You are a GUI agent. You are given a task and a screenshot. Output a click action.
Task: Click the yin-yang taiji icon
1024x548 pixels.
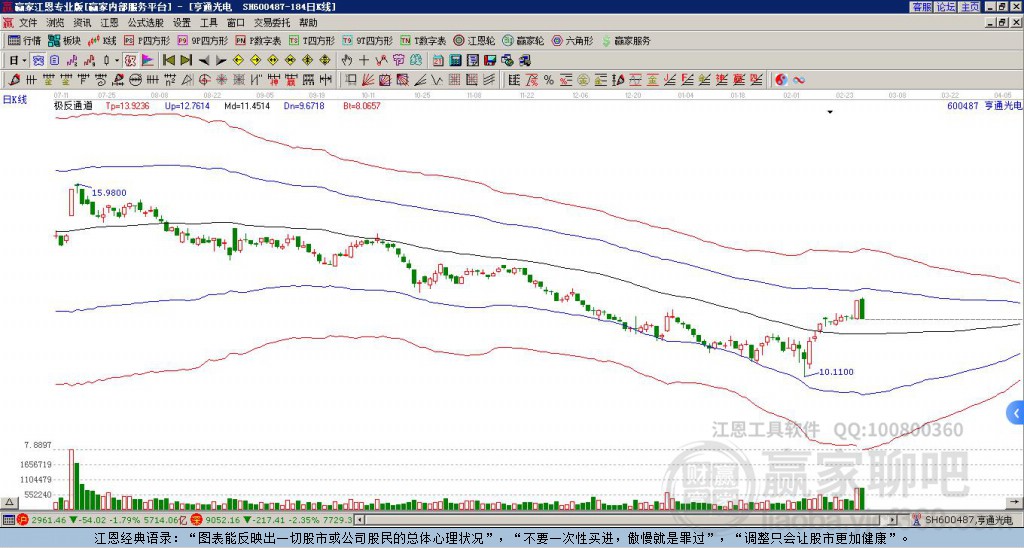(781, 80)
